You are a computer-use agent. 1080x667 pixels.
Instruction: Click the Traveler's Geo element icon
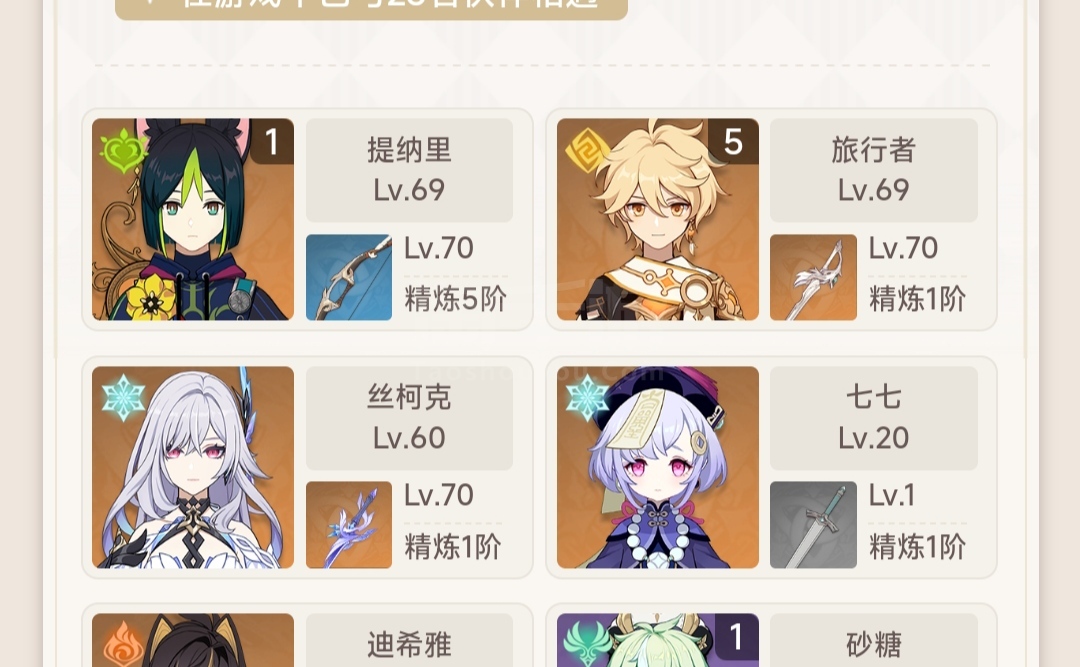588,150
